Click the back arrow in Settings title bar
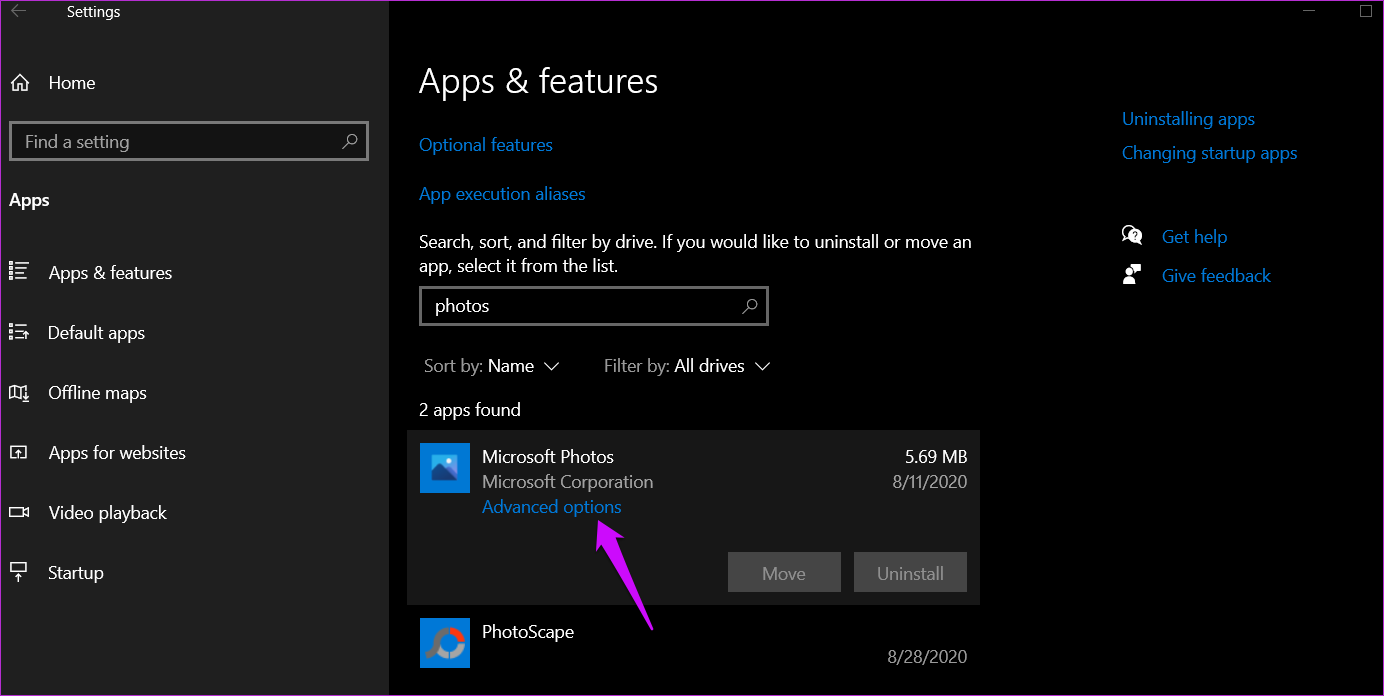This screenshot has height=696, width=1384. pyautogui.click(x=18, y=12)
